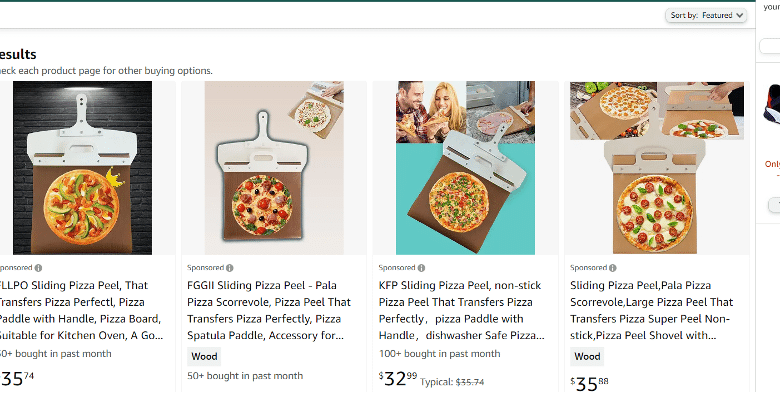The height and width of the screenshot is (395, 780).
Task: Open the fourth pizza peel product image
Action: (x=657, y=168)
